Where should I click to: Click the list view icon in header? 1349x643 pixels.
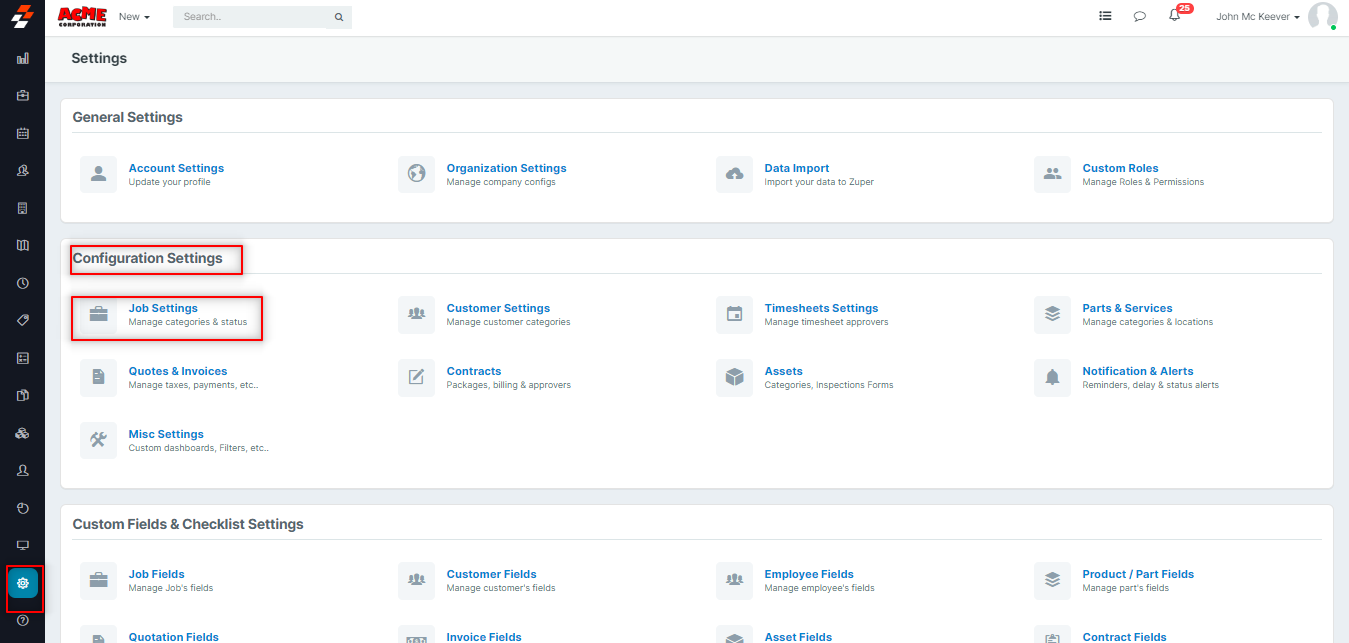1105,16
